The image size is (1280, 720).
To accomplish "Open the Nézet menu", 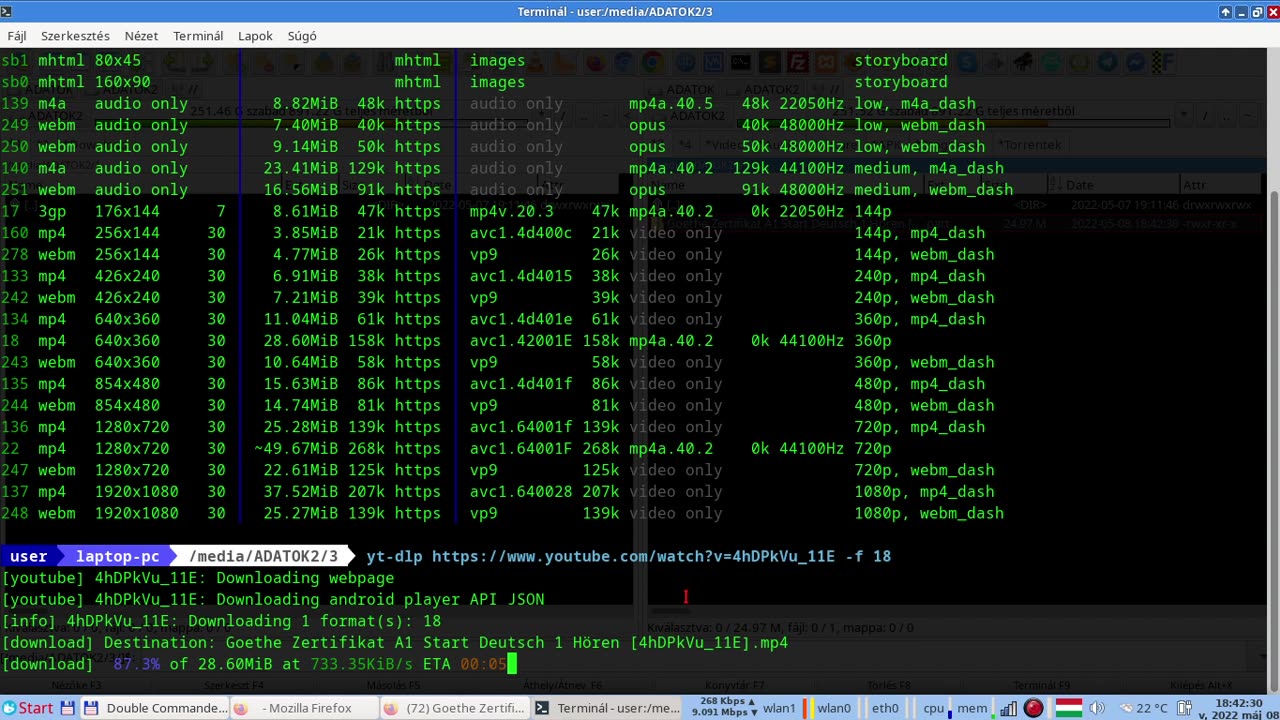I will point(141,36).
